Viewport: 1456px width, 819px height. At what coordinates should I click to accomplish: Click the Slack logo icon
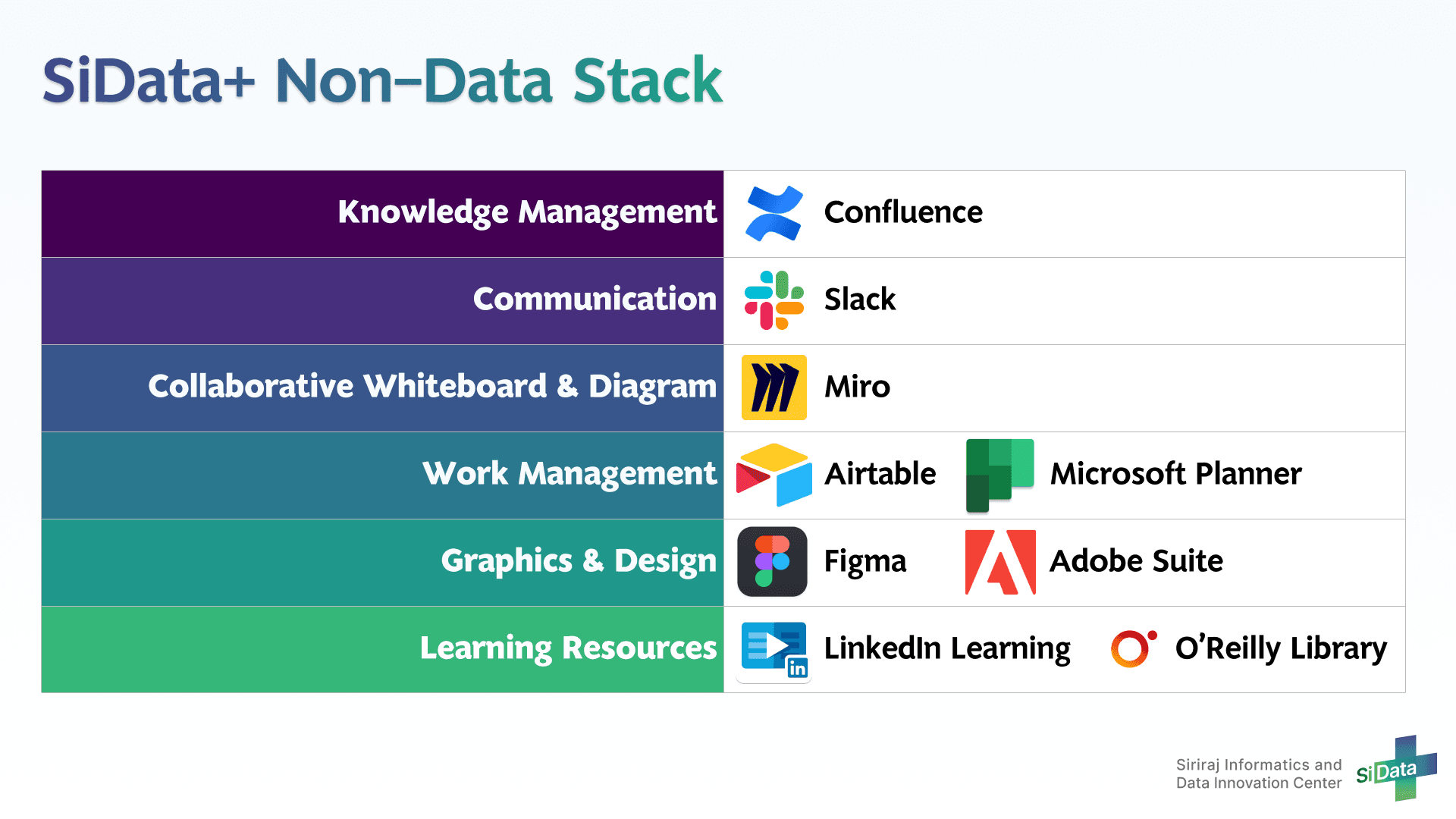point(773,300)
